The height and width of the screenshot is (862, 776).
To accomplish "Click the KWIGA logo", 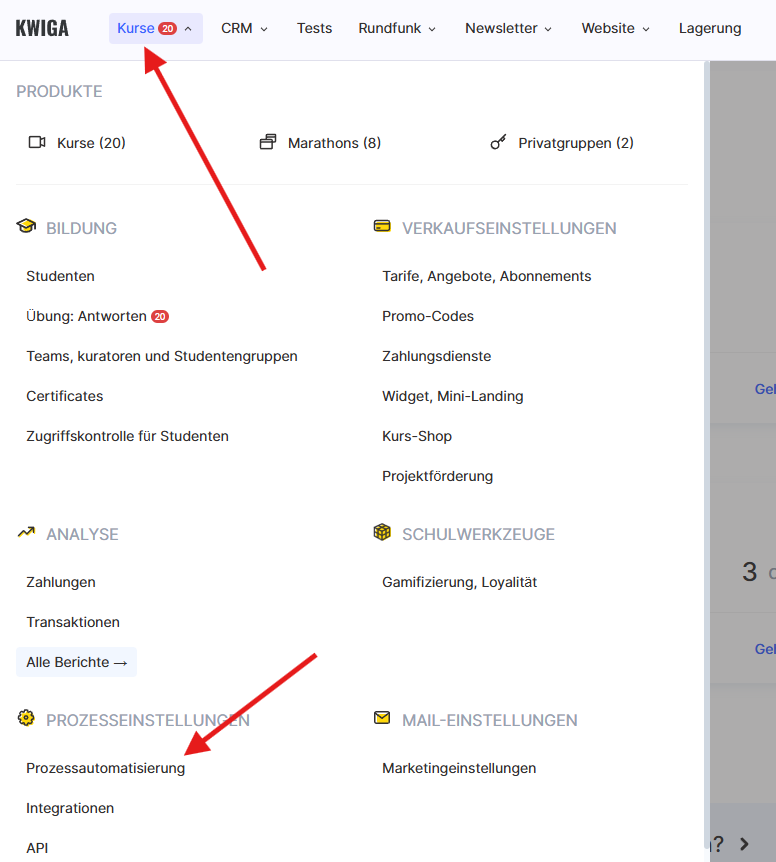I will (x=42, y=28).
